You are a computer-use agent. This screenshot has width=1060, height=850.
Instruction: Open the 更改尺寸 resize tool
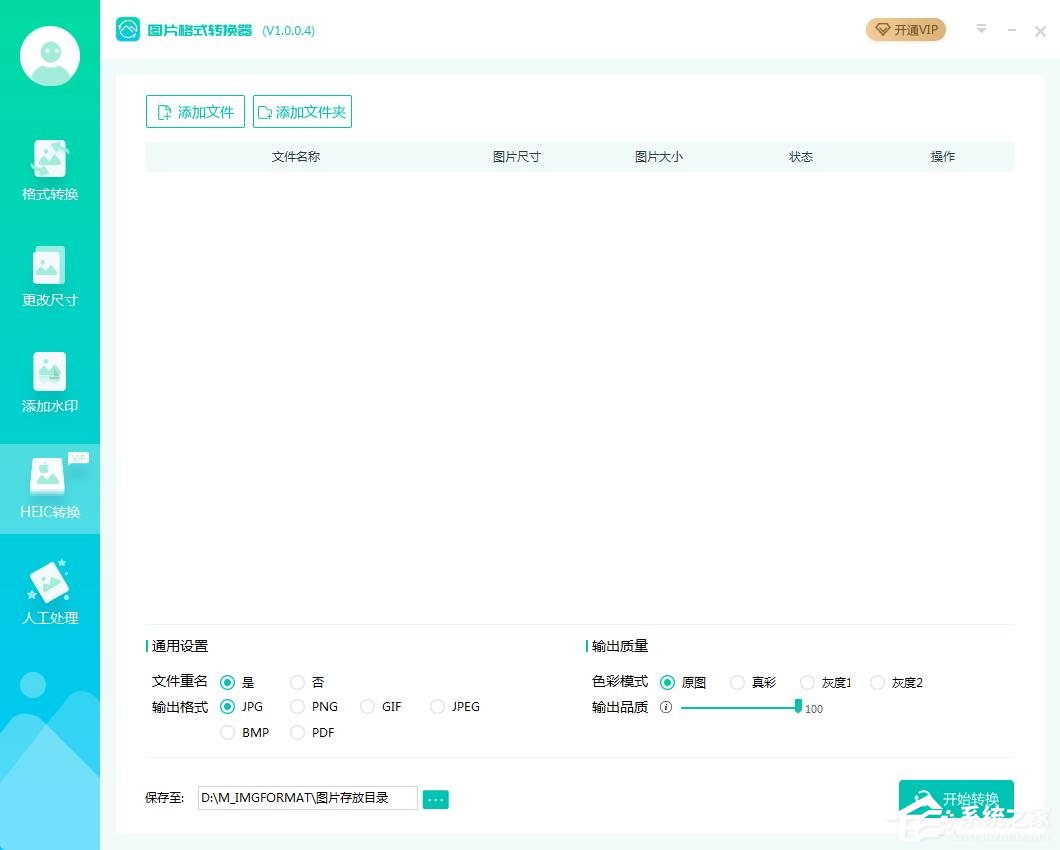click(x=49, y=275)
